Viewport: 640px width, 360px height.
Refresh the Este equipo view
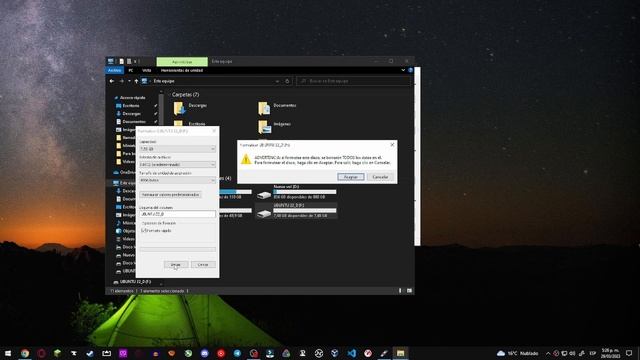coord(287,81)
